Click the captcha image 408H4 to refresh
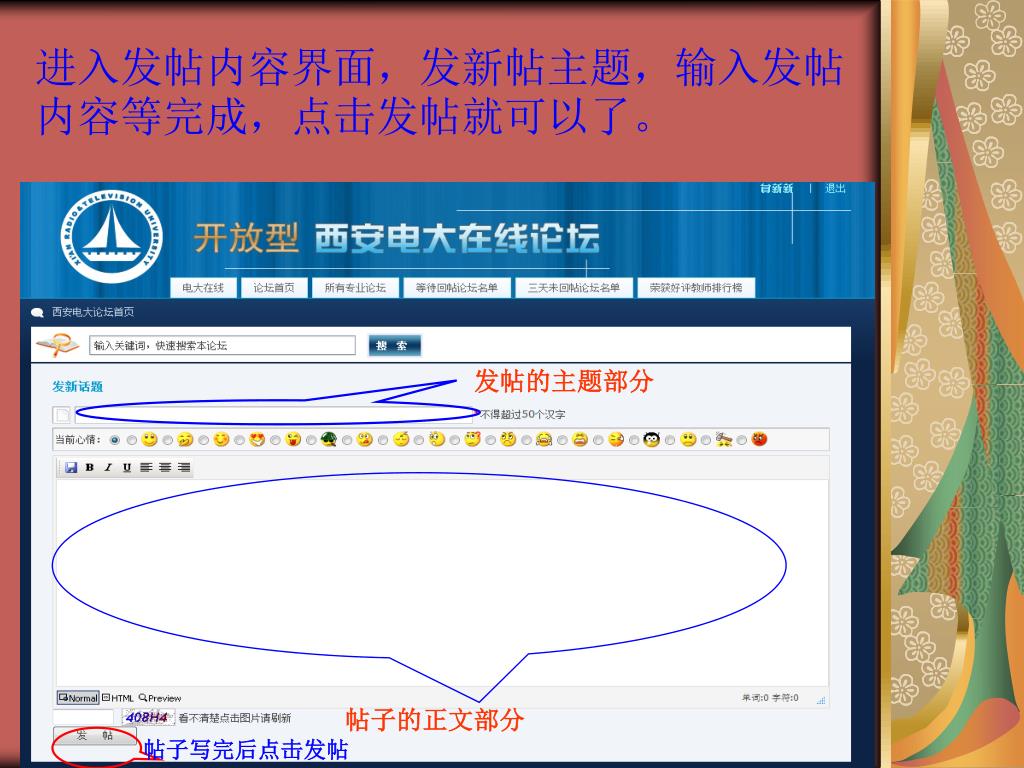The image size is (1024, 768). [x=148, y=717]
